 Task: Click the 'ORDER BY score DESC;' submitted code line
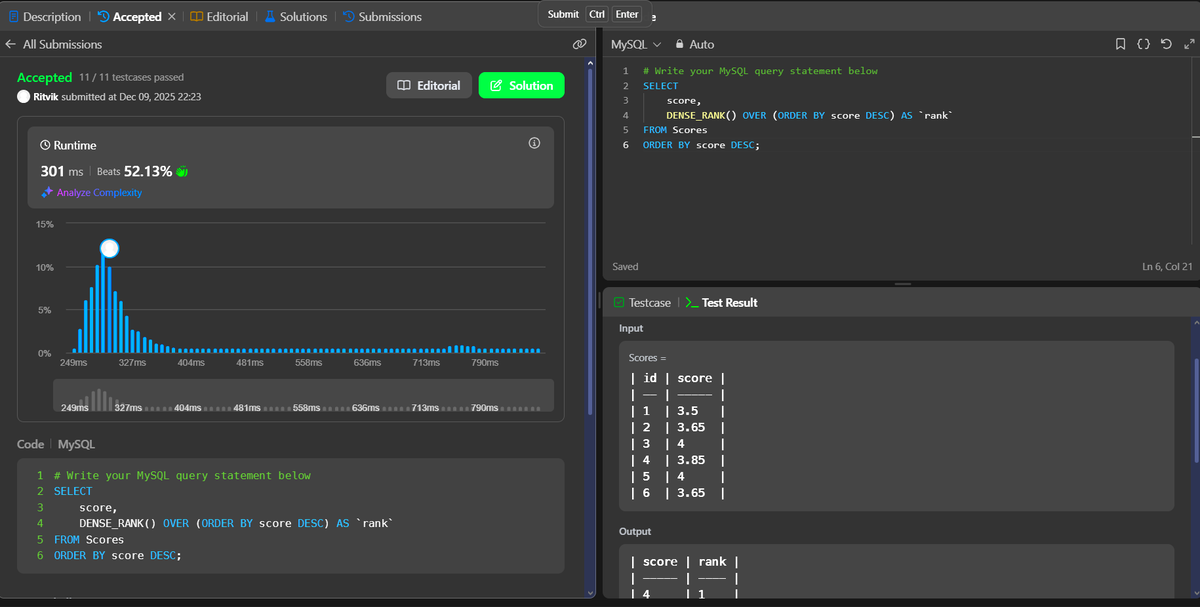[118, 556]
